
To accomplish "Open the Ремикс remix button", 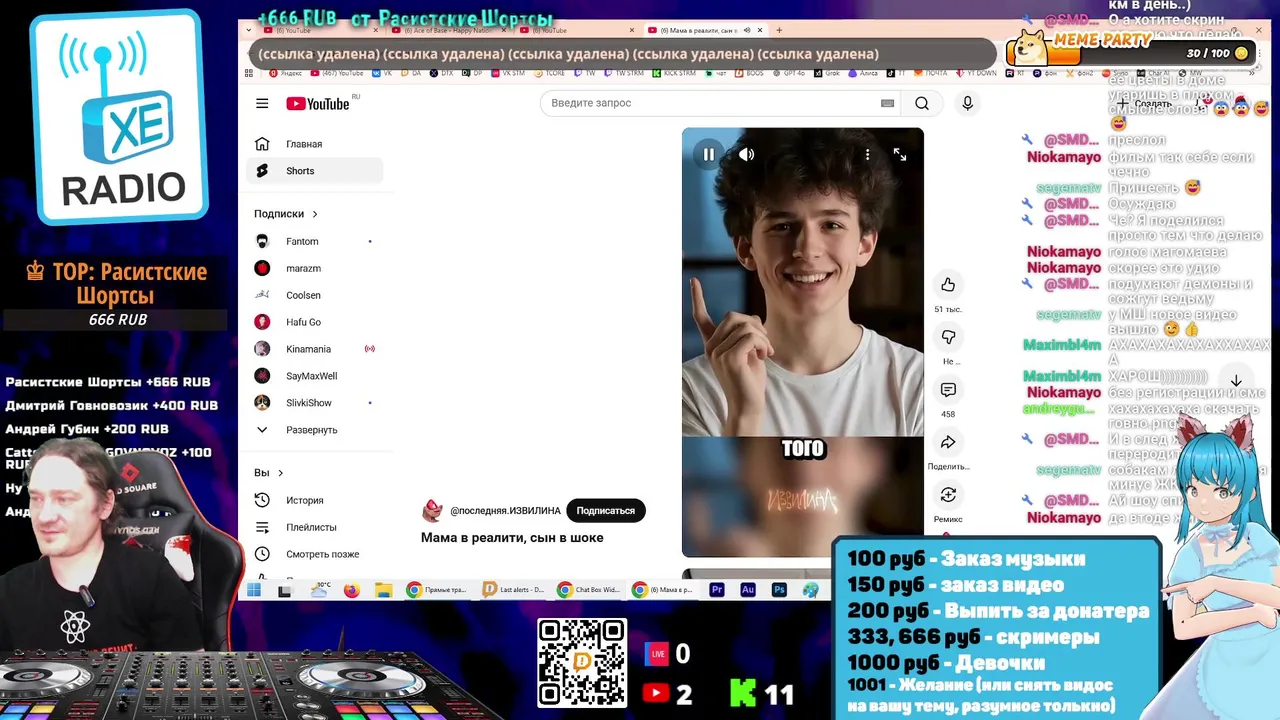I will 948,495.
